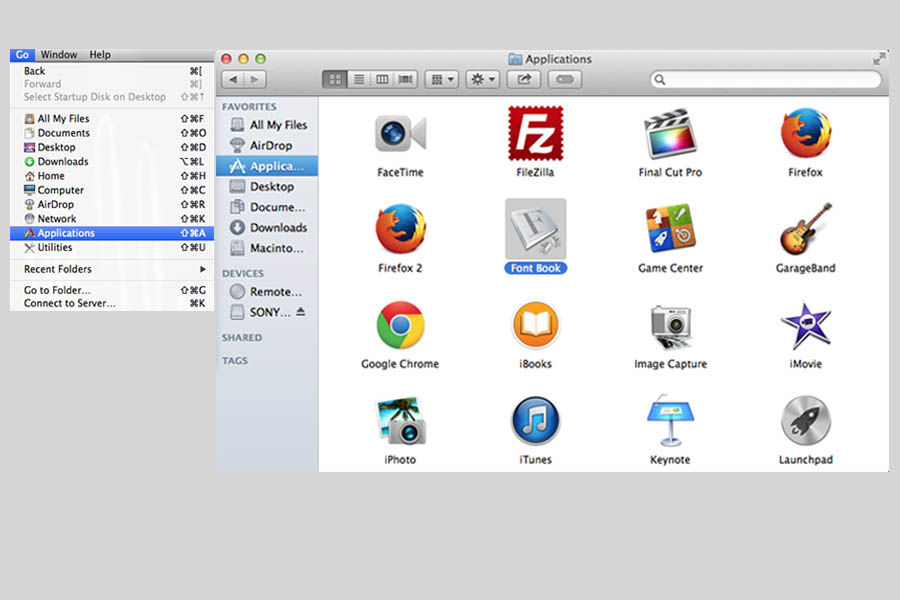This screenshot has width=900, height=600.
Task: Click the Keynote app icon
Action: tap(670, 421)
